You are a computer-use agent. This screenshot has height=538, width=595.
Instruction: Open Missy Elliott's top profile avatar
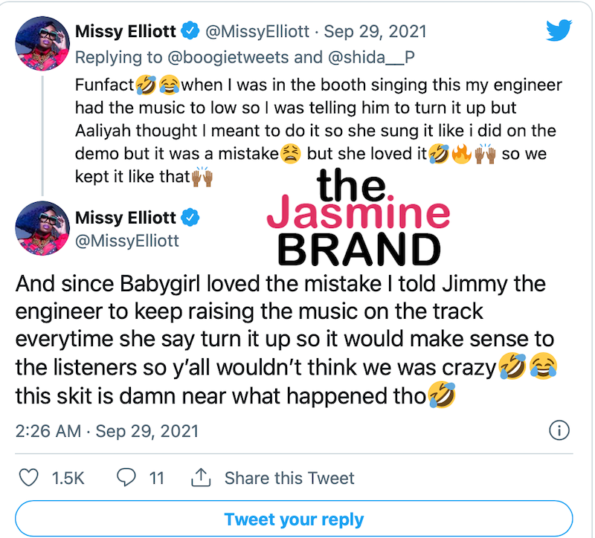[x=42, y=44]
